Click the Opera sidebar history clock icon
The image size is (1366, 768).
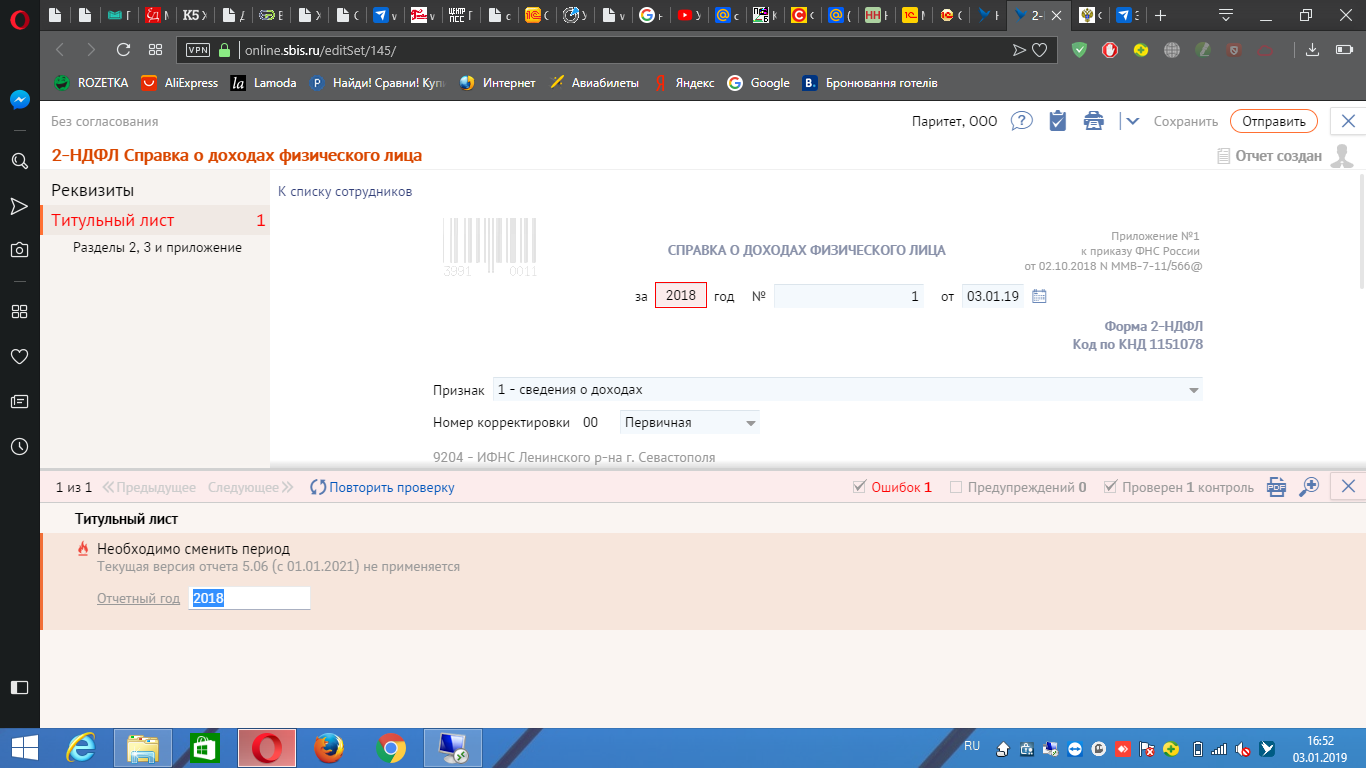coord(19,447)
